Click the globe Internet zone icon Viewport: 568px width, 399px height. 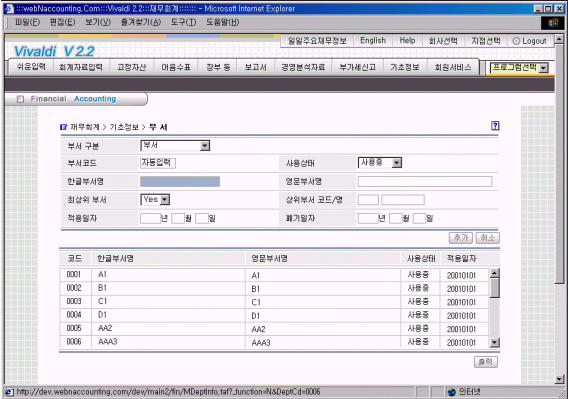point(451,392)
